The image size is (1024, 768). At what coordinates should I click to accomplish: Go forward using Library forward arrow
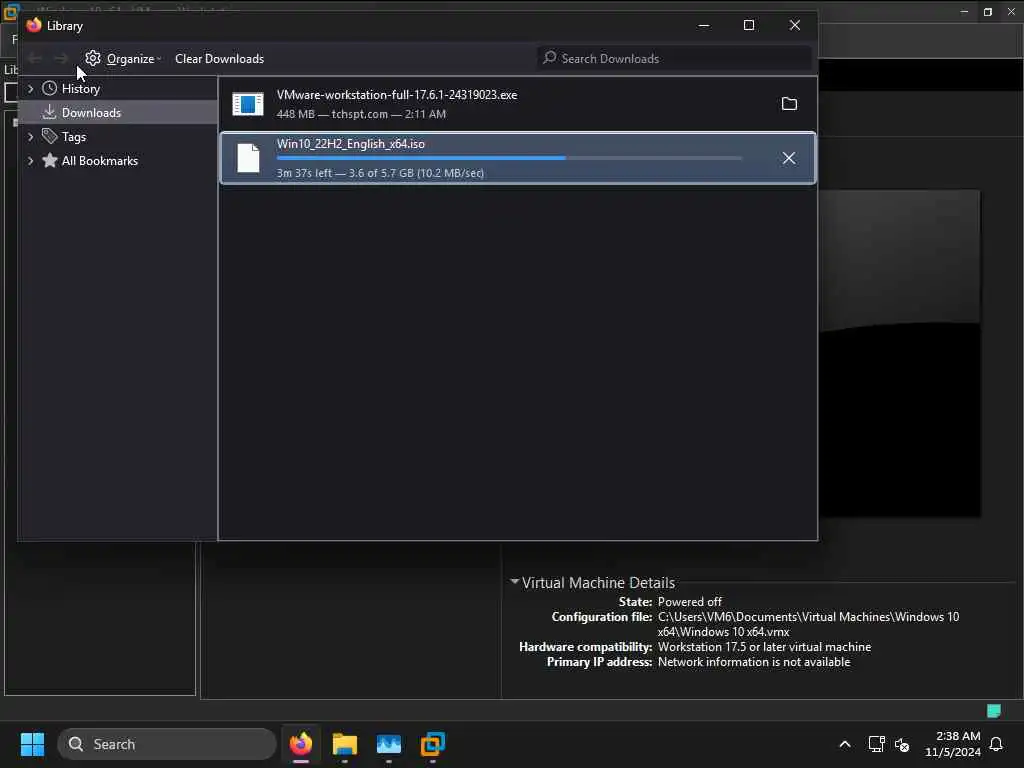(x=61, y=59)
